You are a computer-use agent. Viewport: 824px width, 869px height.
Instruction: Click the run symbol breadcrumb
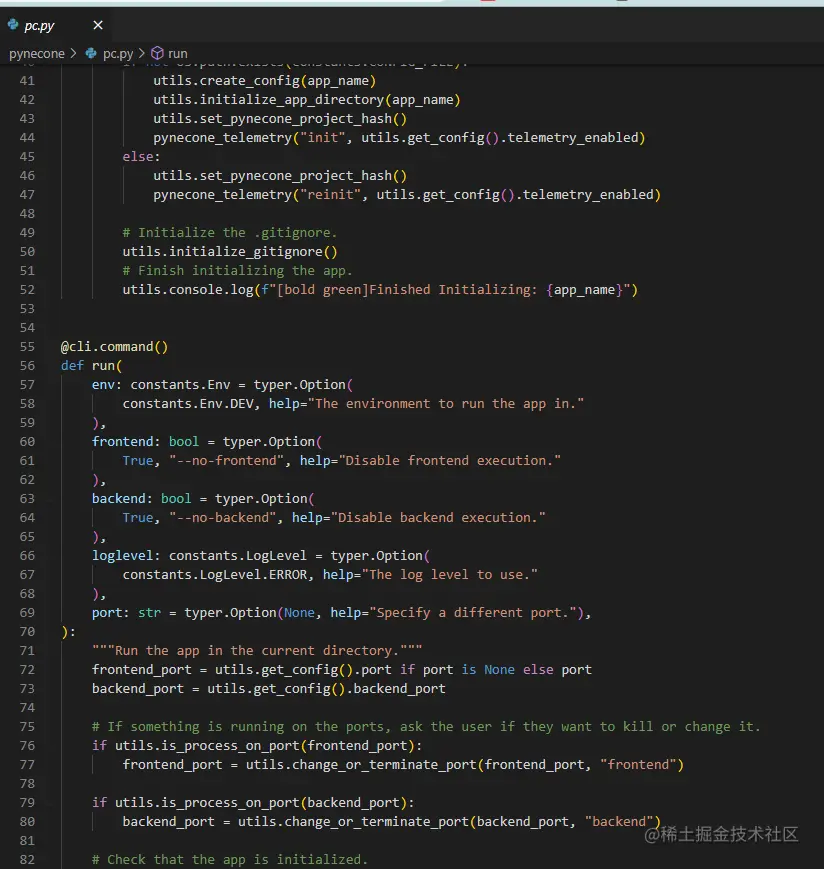click(x=177, y=53)
